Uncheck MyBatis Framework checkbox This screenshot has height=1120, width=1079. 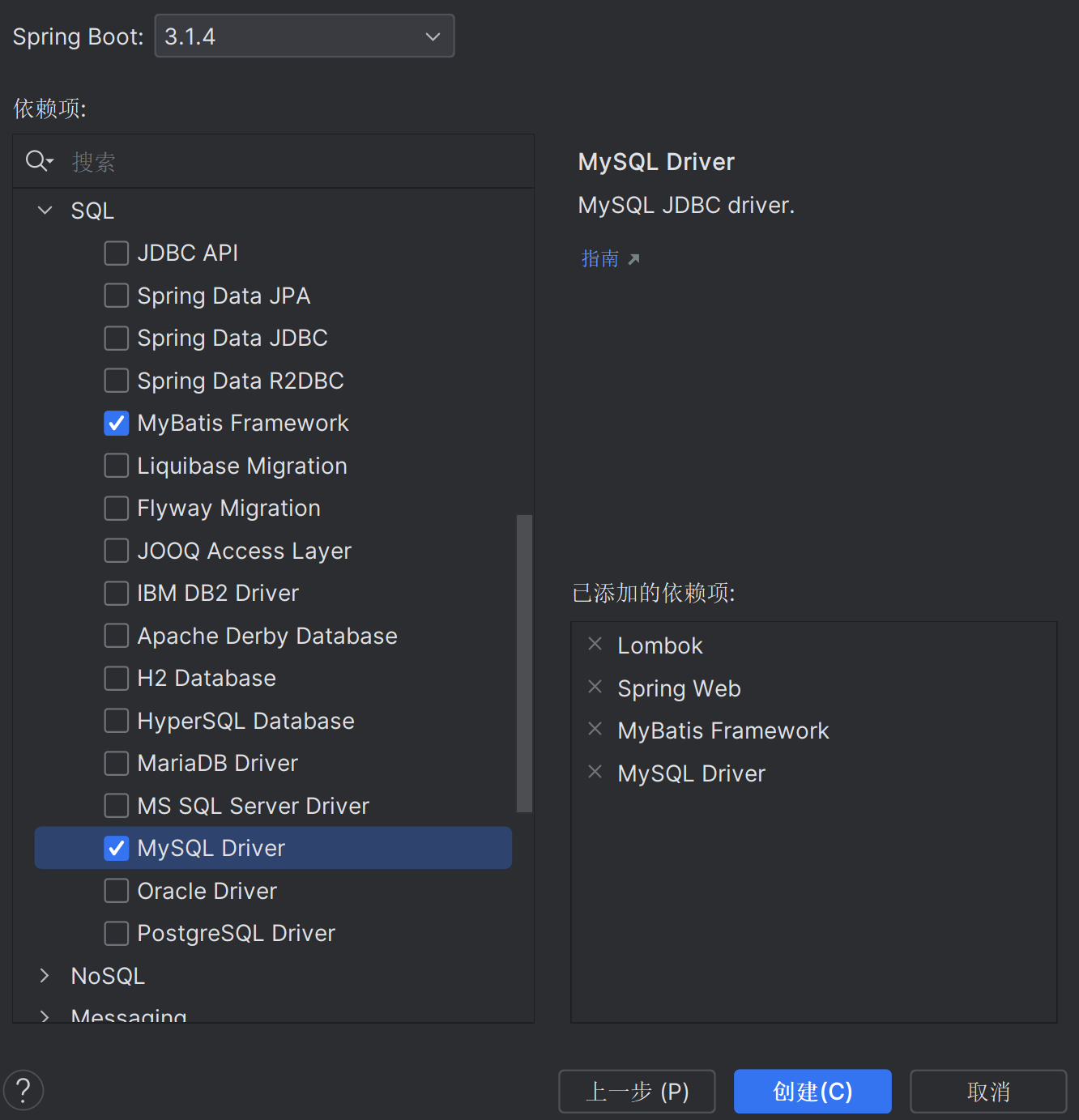(x=117, y=423)
